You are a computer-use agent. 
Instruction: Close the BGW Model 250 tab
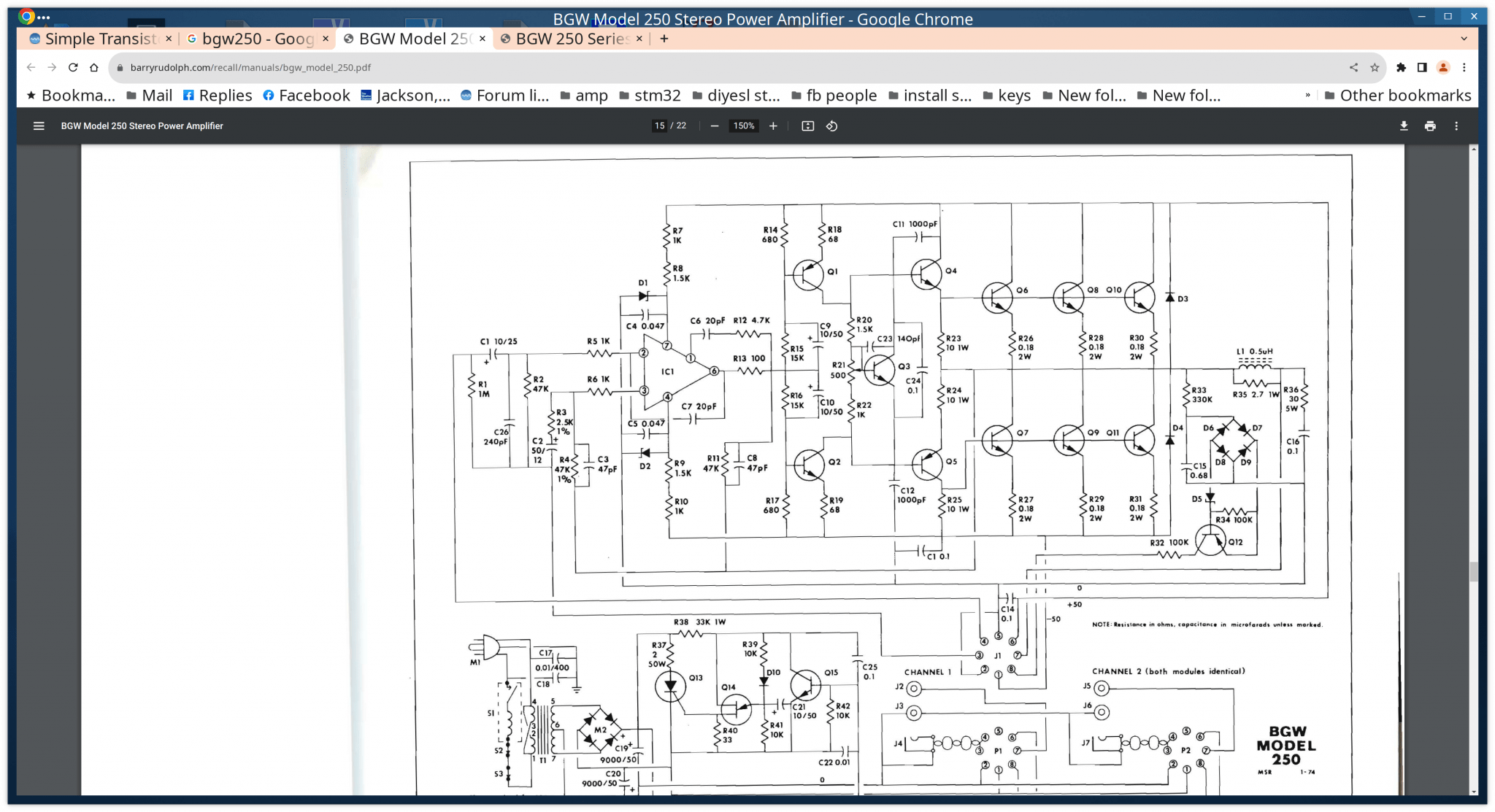(483, 39)
